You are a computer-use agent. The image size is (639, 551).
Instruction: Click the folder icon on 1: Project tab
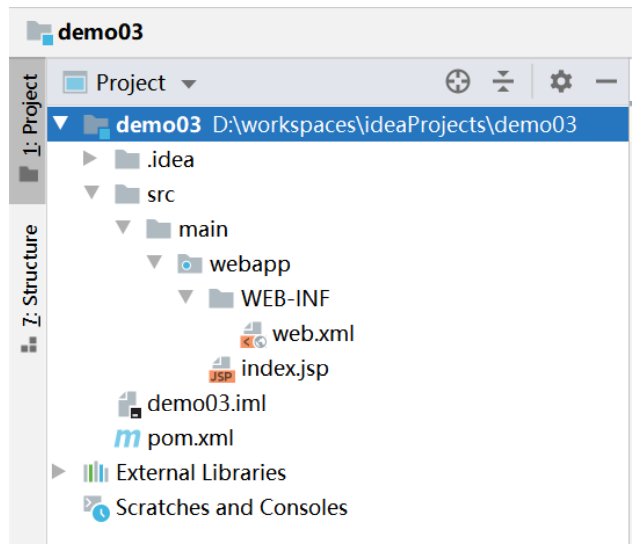tap(29, 174)
